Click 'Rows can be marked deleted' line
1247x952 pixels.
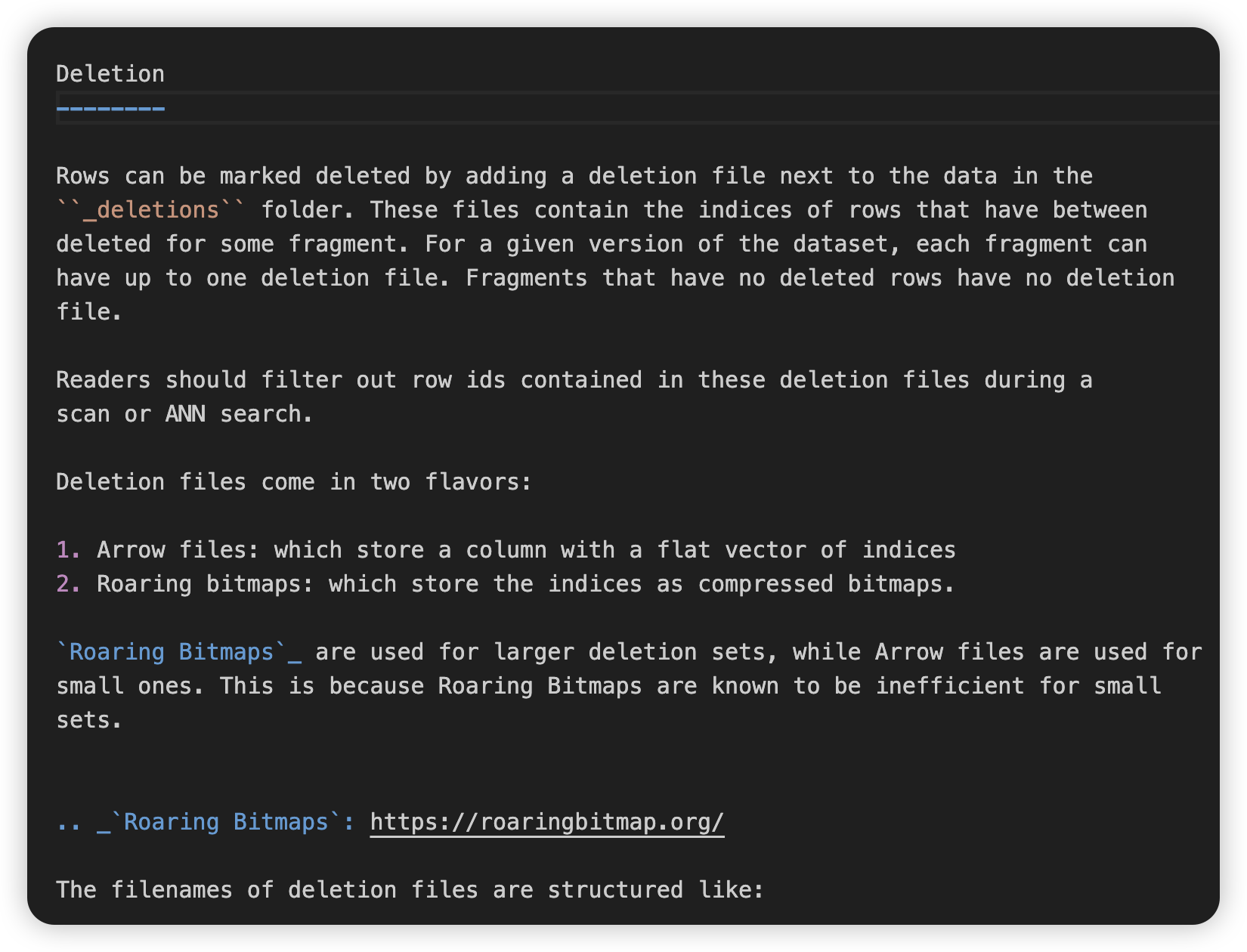pyautogui.click(x=574, y=176)
